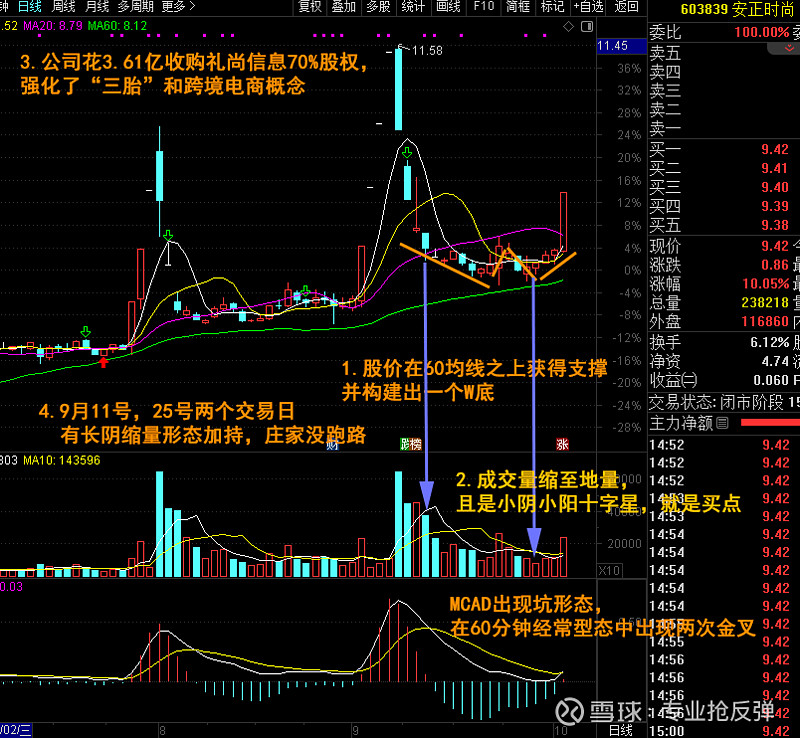Image resolution: width=800 pixels, height=738 pixels.
Task: Click the MA10: 143596 volume label
Action: pyautogui.click(x=62, y=460)
